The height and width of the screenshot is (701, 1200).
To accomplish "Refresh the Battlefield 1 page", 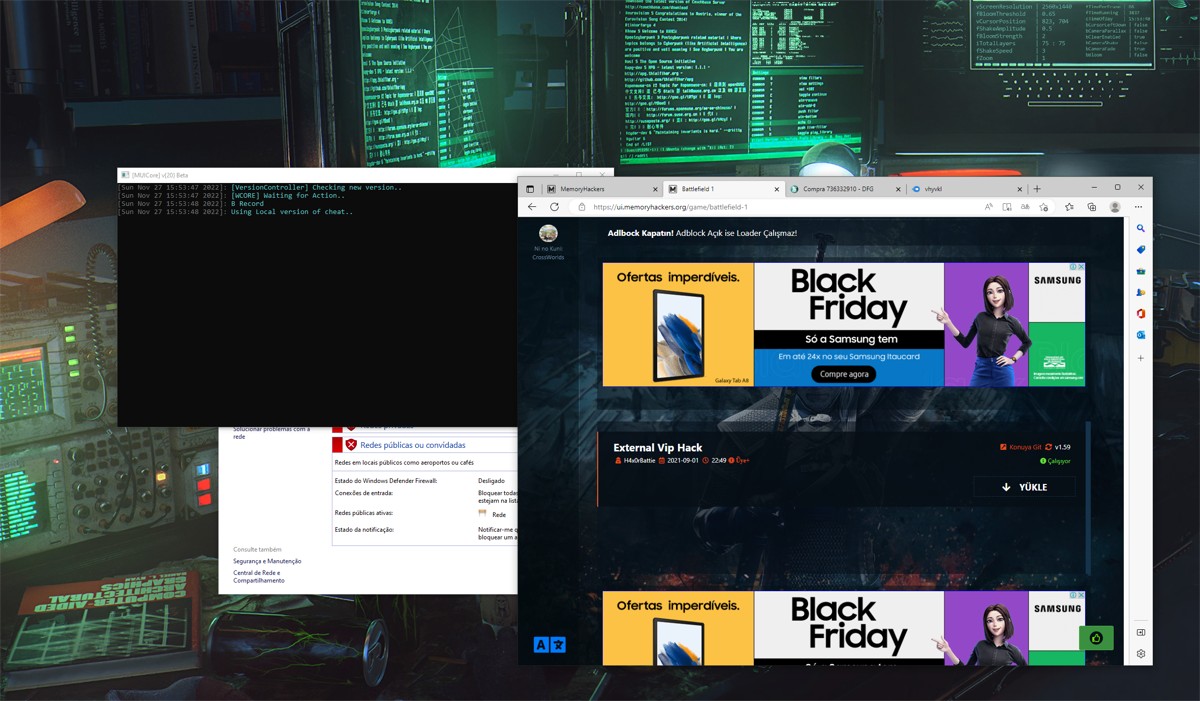I will point(554,207).
